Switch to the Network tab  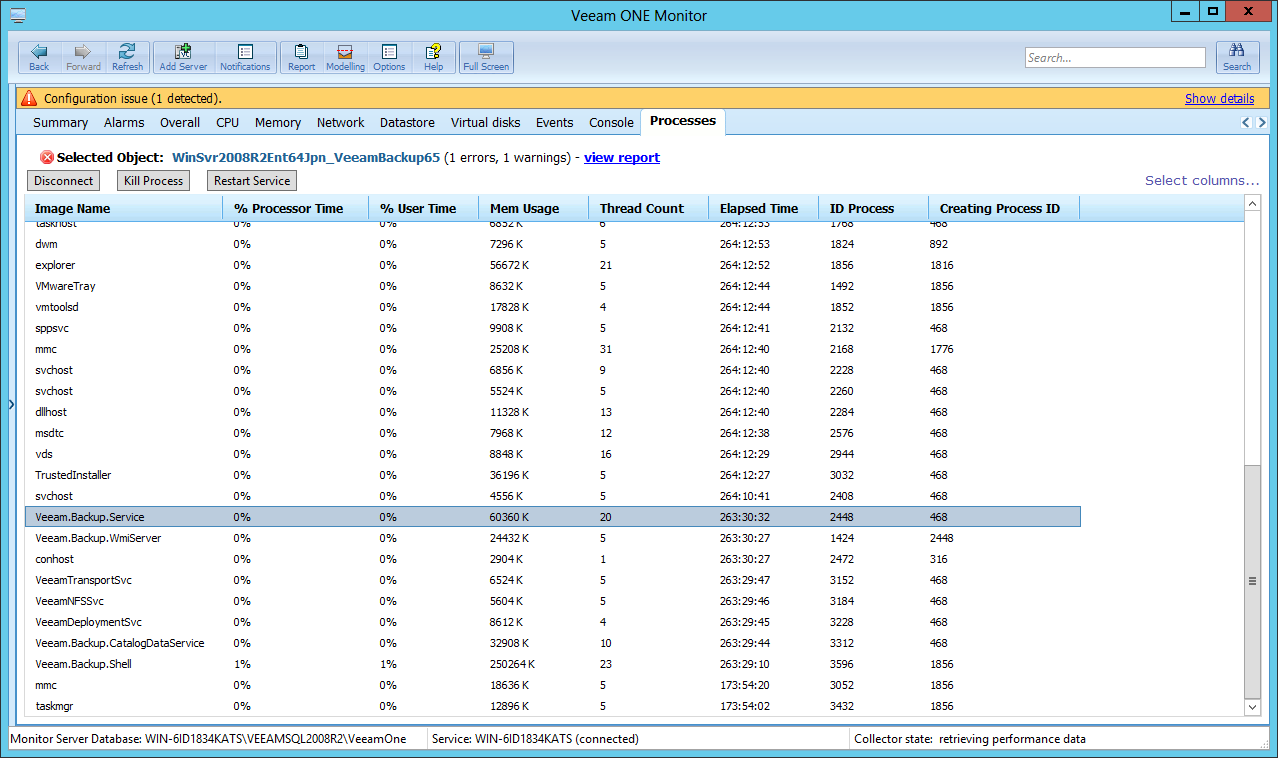click(340, 122)
